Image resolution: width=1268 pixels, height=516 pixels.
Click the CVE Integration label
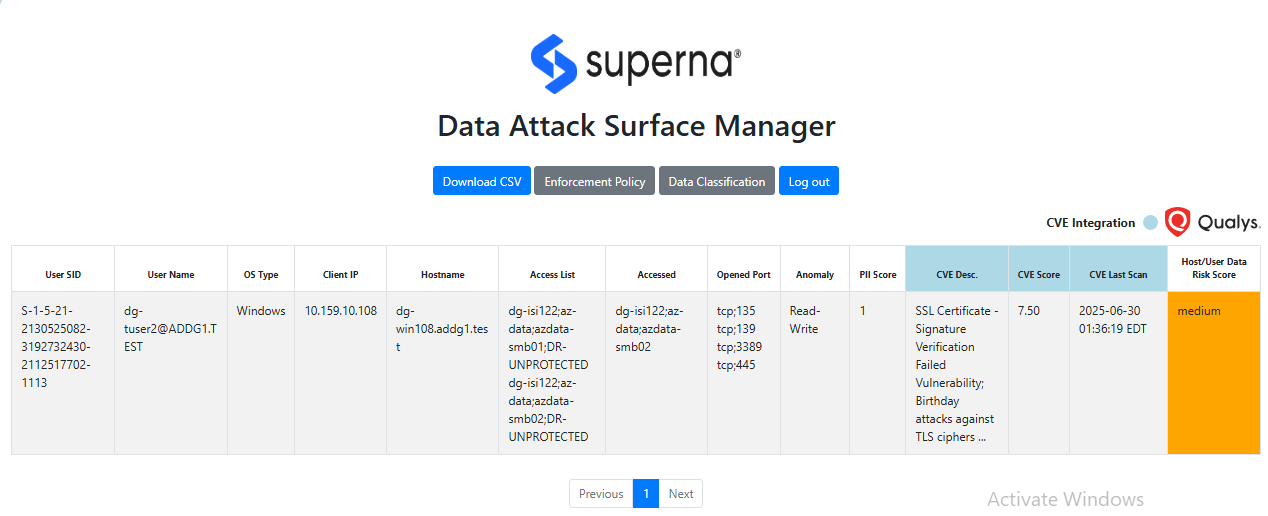[1091, 223]
